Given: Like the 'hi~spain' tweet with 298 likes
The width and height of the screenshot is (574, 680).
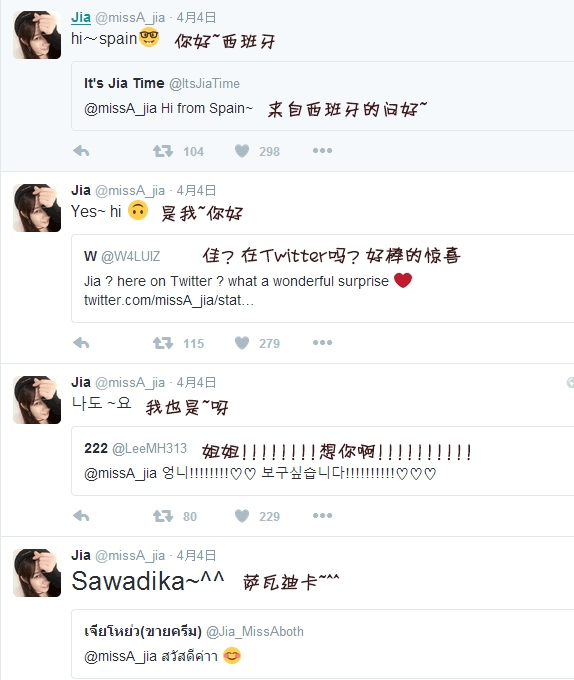Looking at the screenshot, I should (x=242, y=151).
